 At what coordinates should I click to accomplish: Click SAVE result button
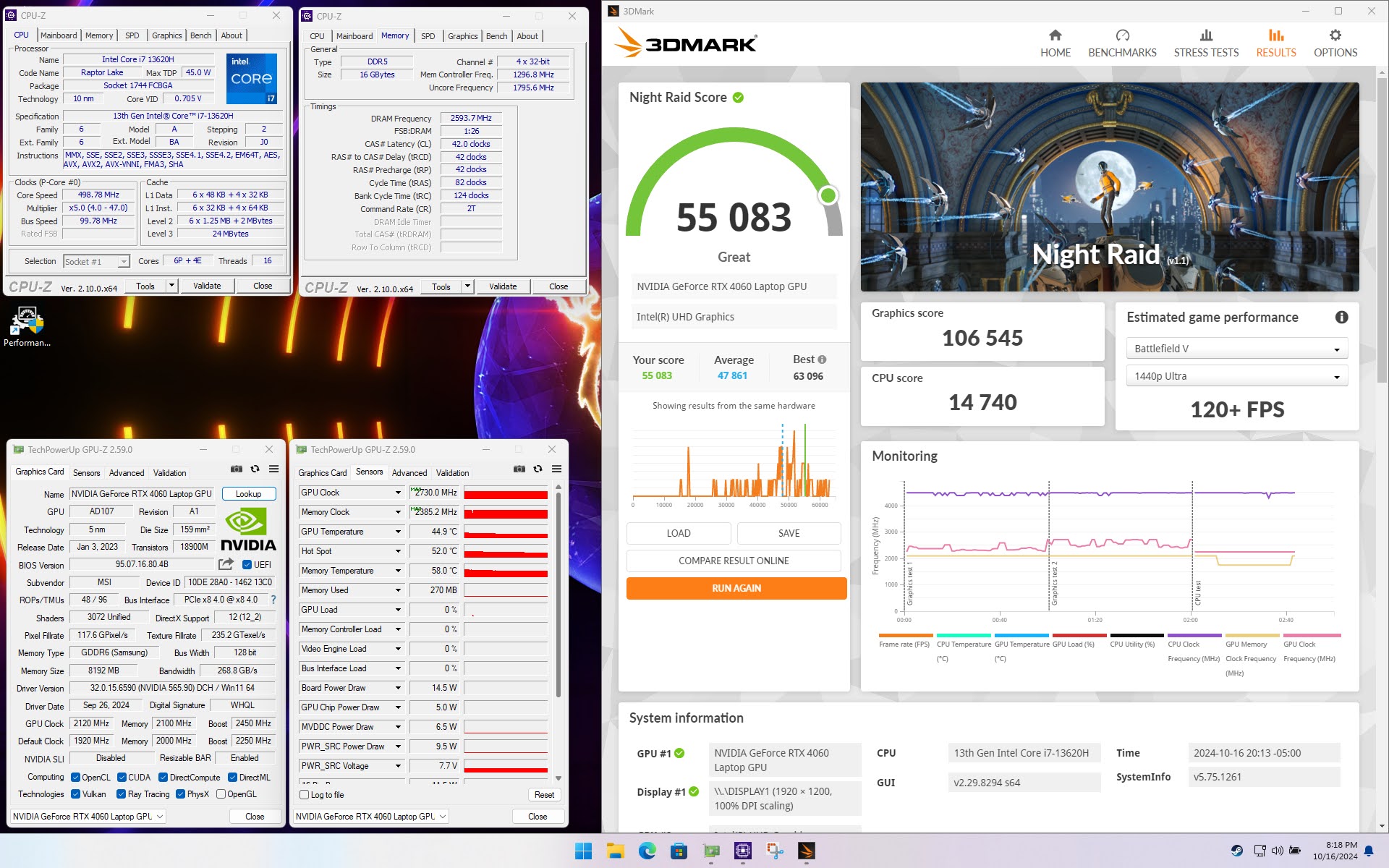coord(789,533)
